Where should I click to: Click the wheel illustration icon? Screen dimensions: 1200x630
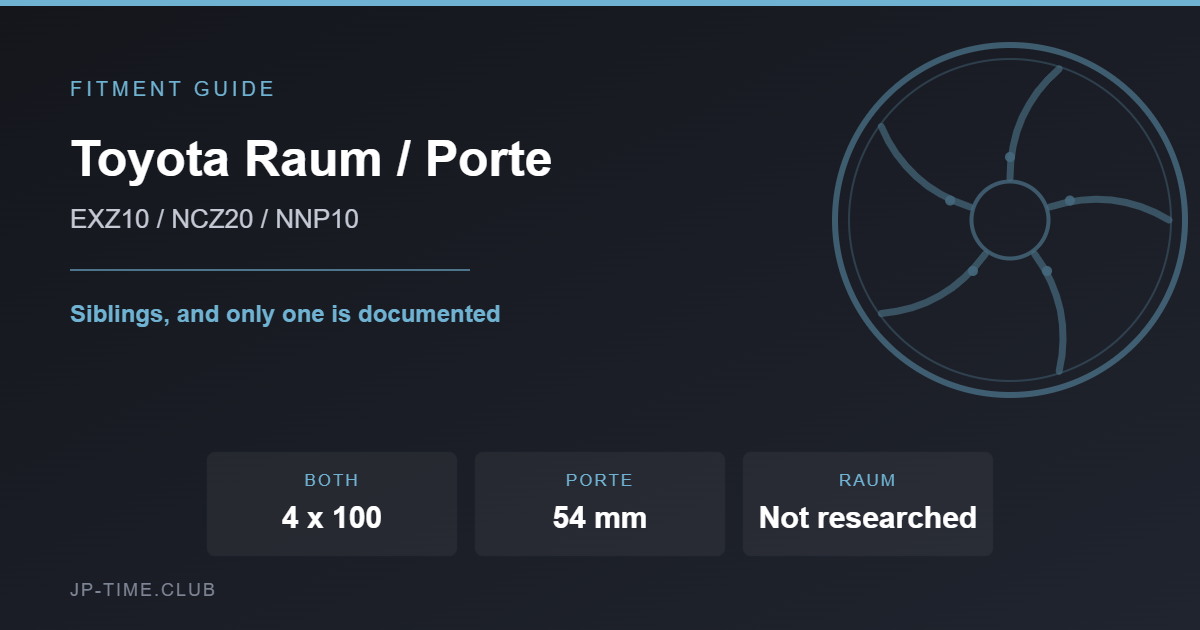pos(1010,220)
